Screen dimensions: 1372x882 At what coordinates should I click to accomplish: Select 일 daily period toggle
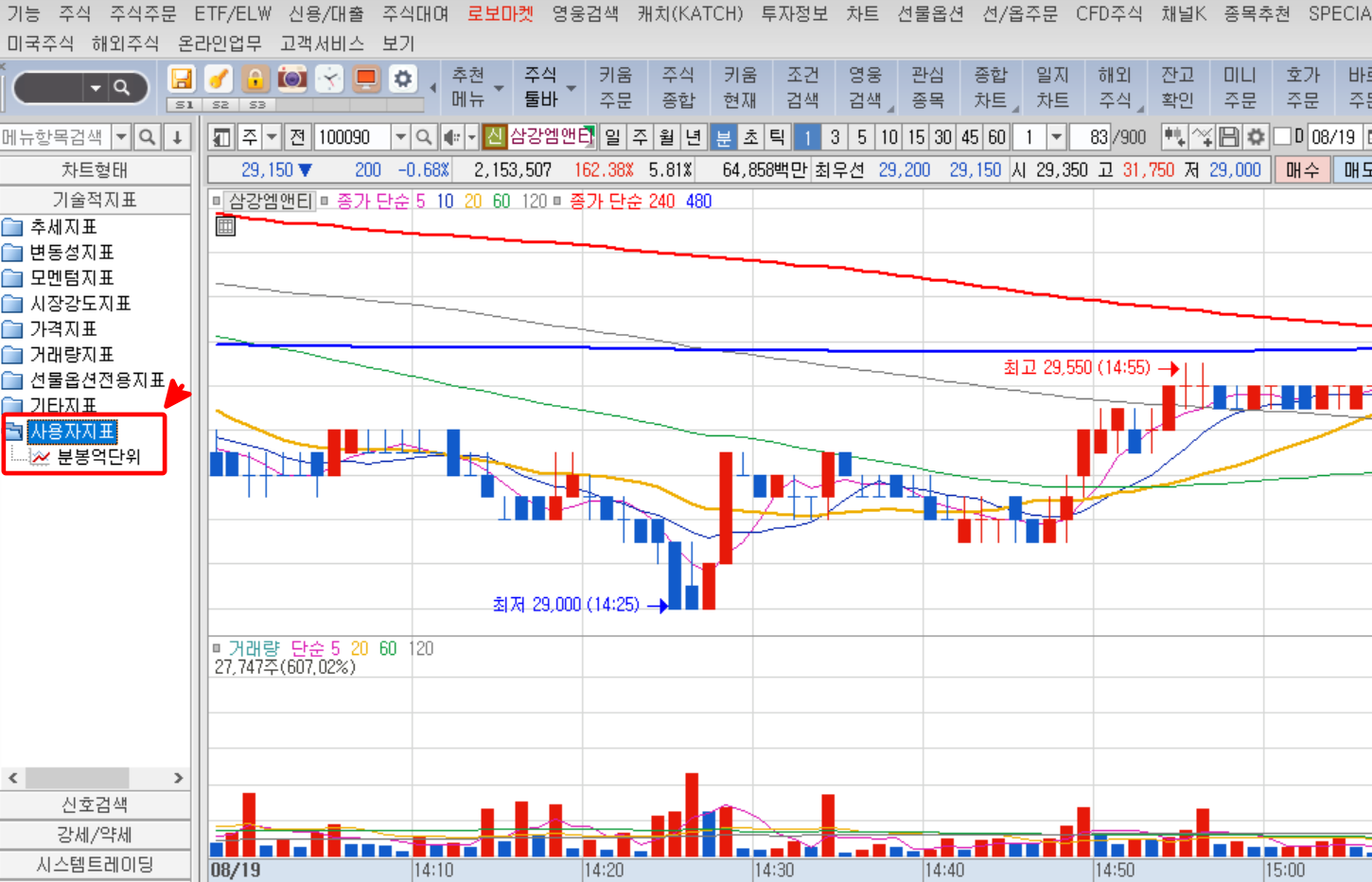pos(613,137)
